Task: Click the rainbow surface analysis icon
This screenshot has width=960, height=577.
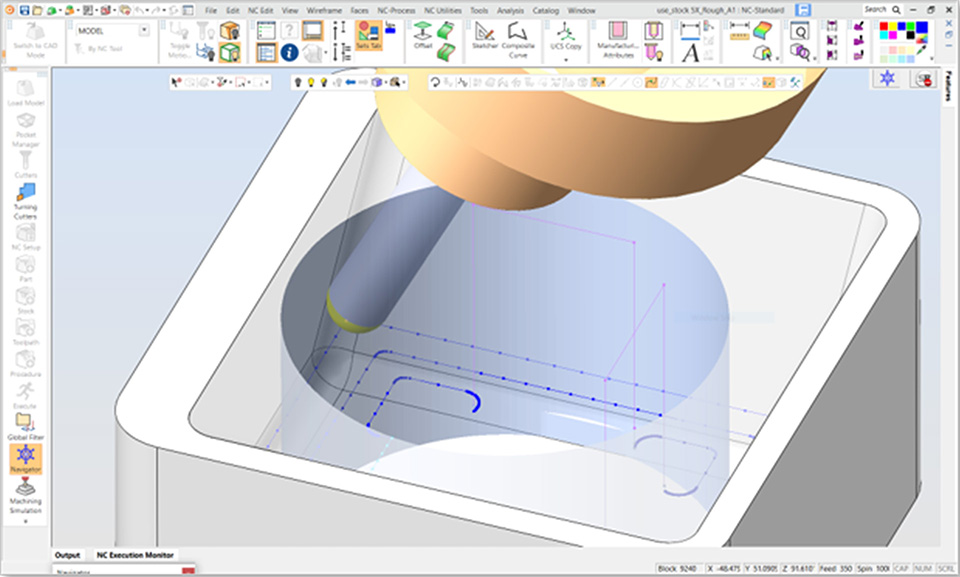Action: point(763,30)
